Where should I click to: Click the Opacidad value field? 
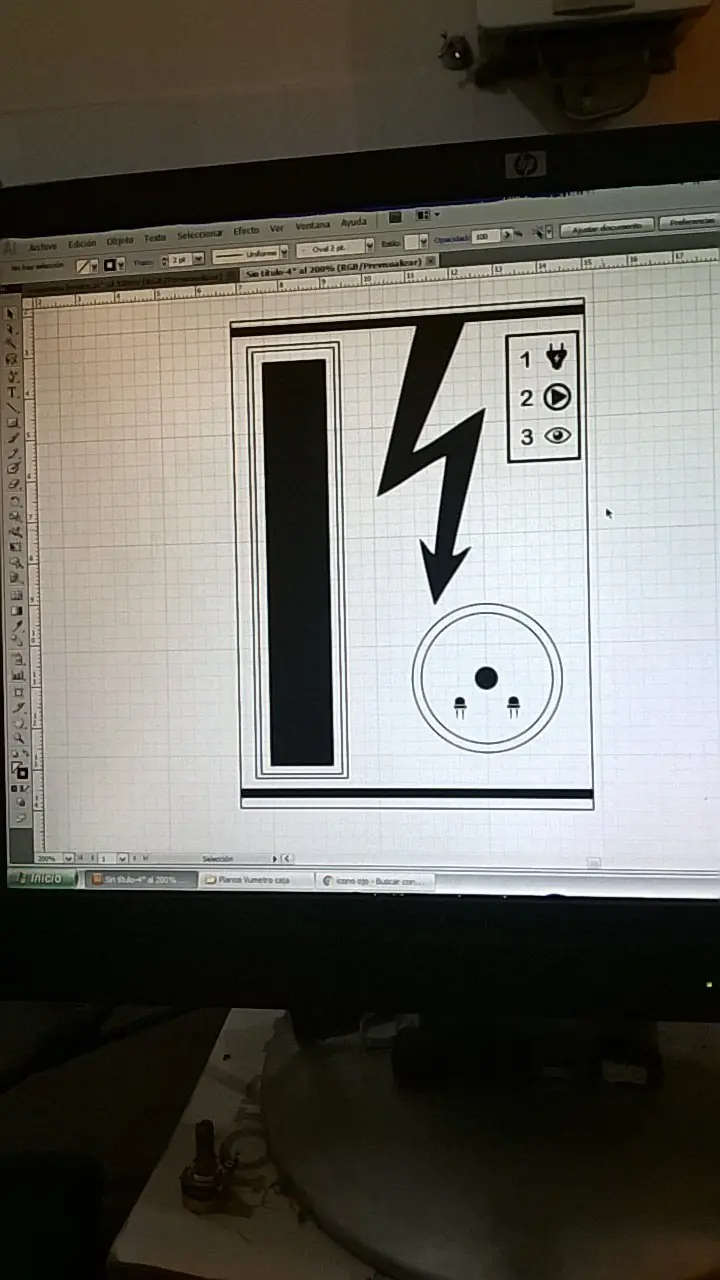coord(485,236)
